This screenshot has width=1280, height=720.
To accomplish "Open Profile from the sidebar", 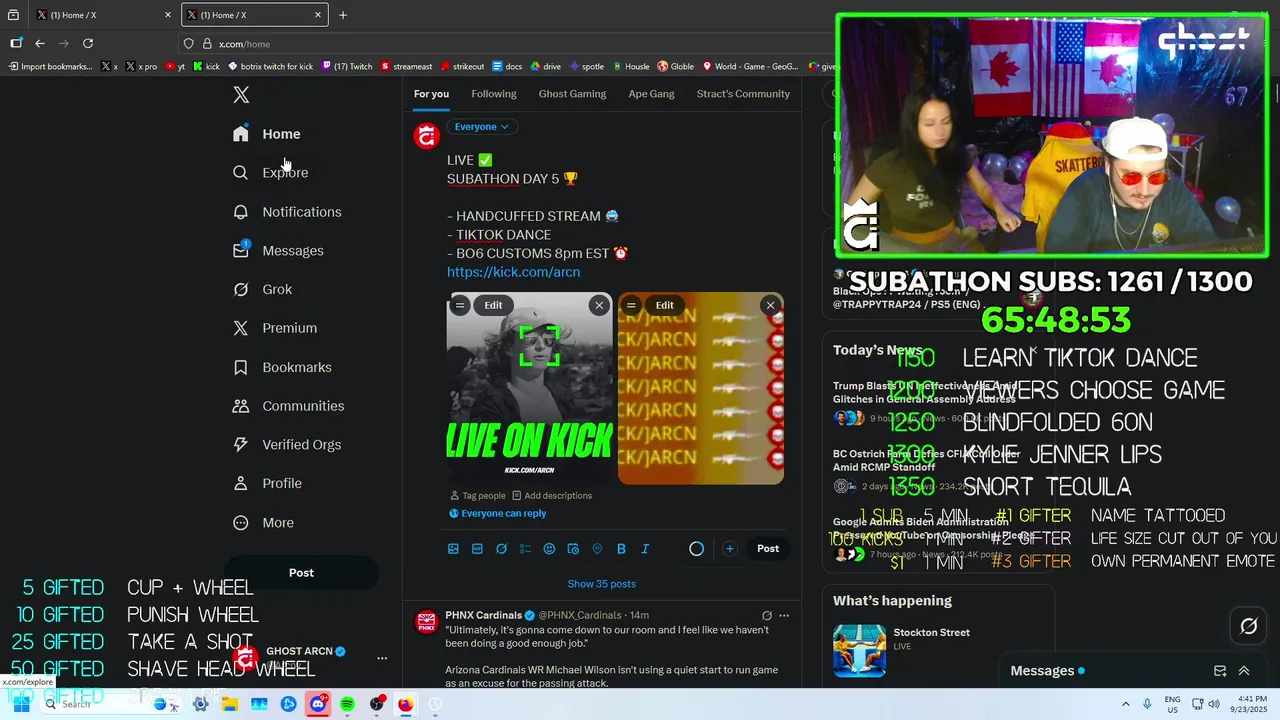I will 267,484.
